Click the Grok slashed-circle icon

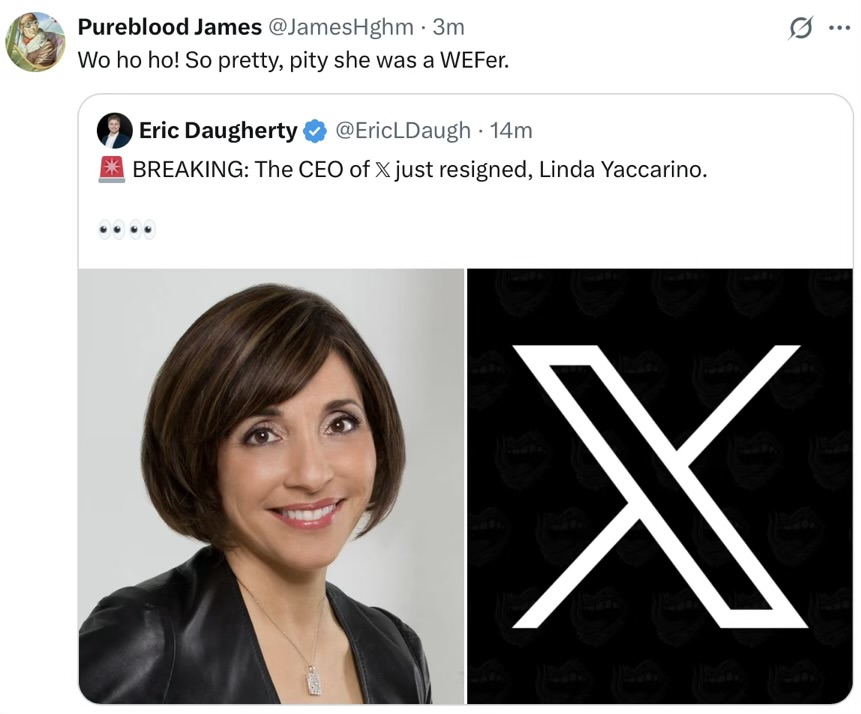coord(800,28)
